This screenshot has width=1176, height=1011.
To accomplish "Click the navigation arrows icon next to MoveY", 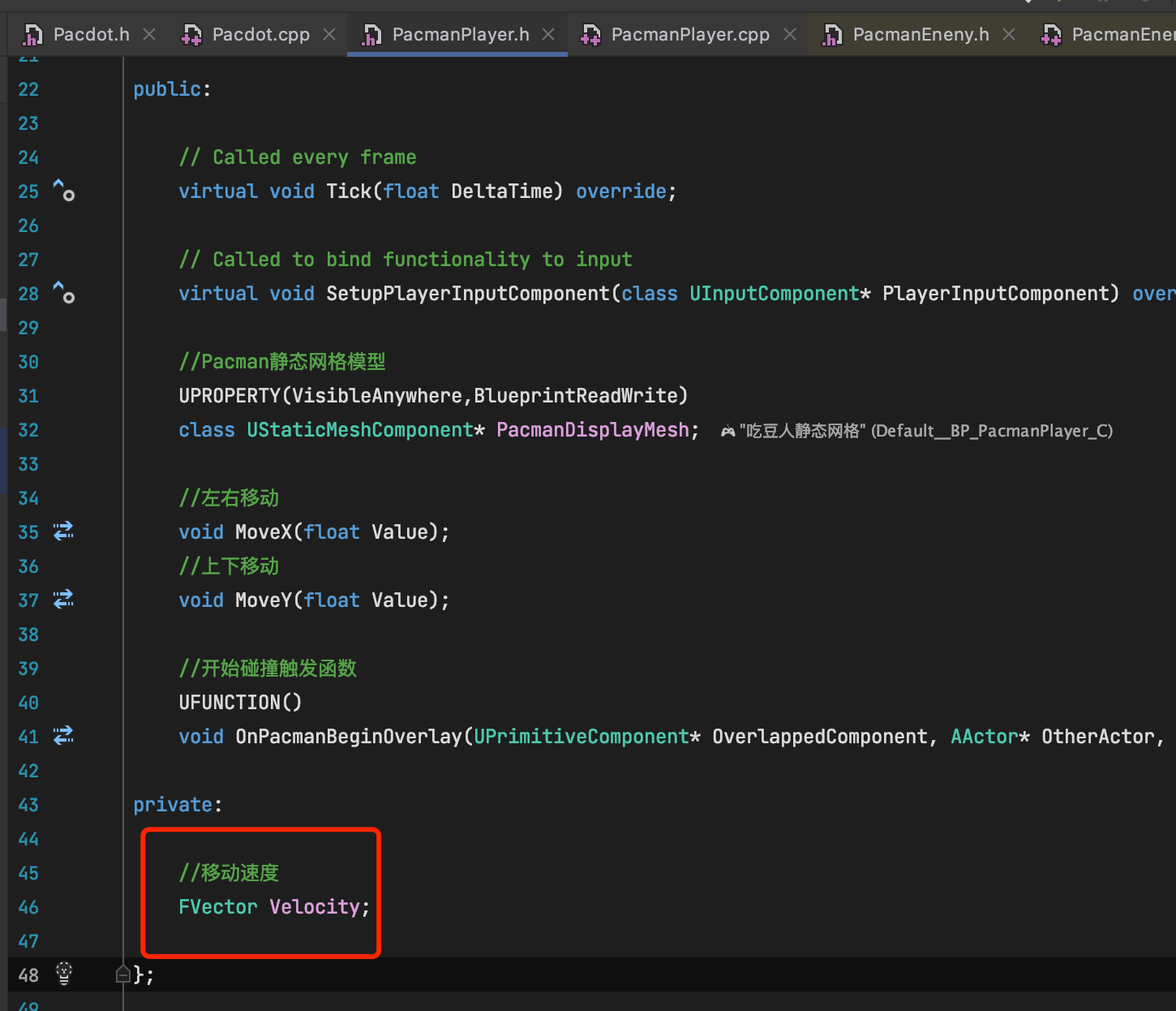I will pyautogui.click(x=62, y=600).
